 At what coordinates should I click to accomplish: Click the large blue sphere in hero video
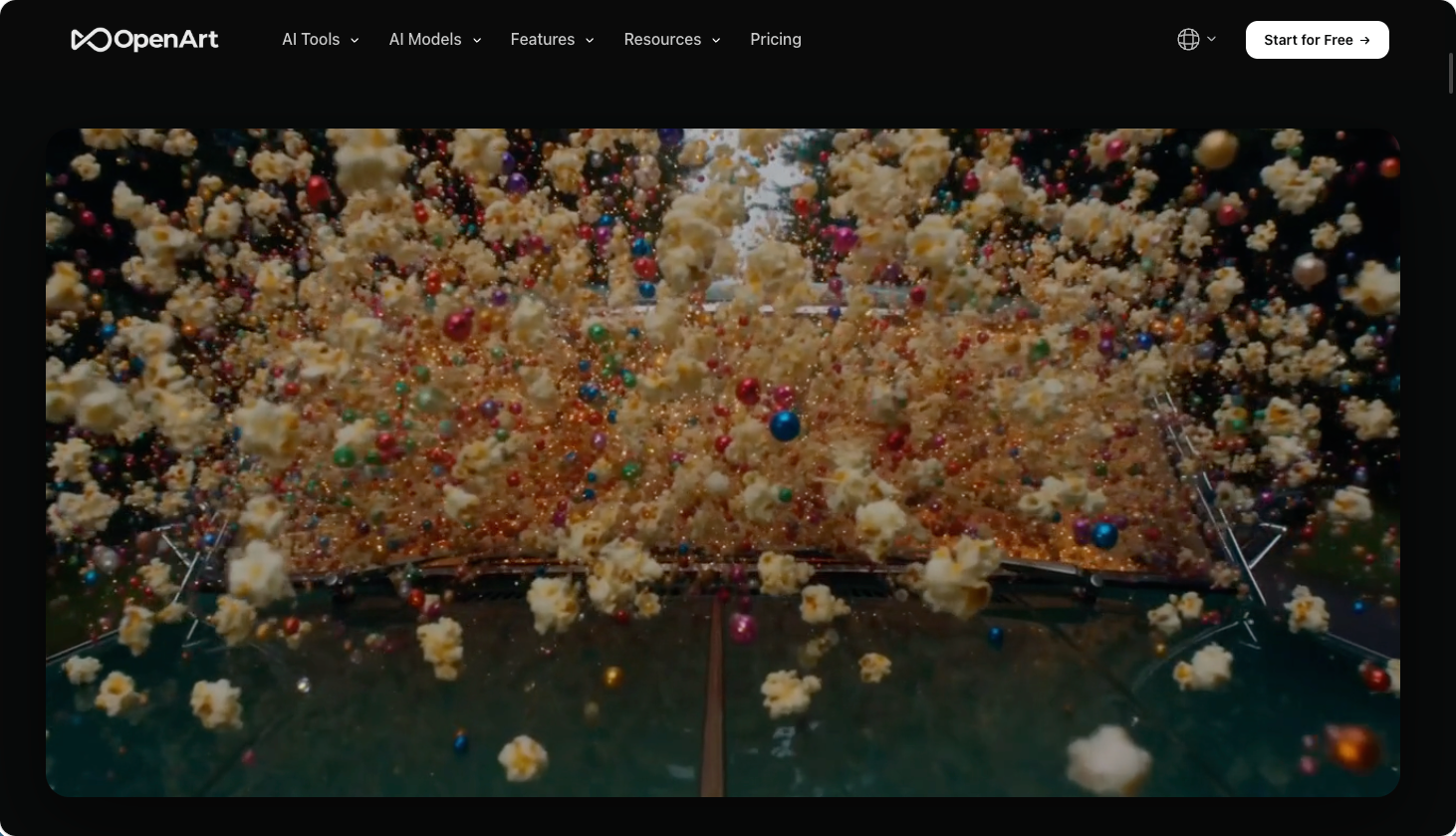pos(785,425)
